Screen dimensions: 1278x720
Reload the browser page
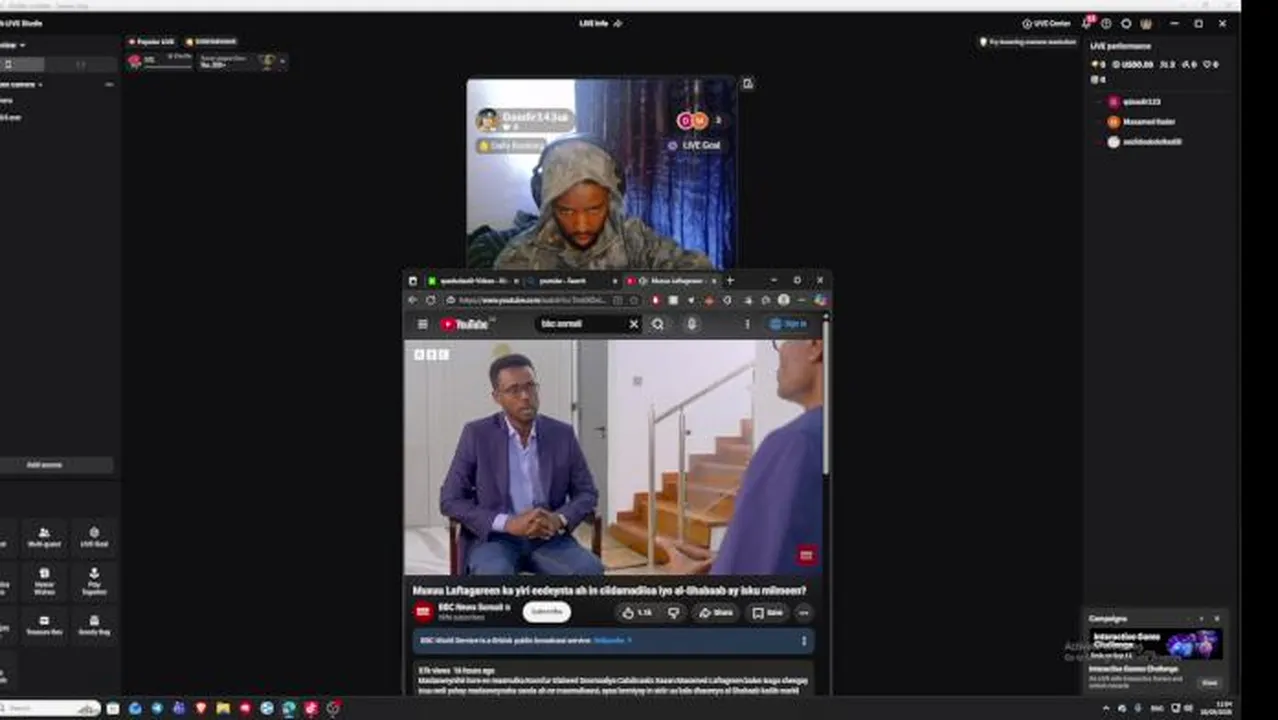tap(431, 300)
